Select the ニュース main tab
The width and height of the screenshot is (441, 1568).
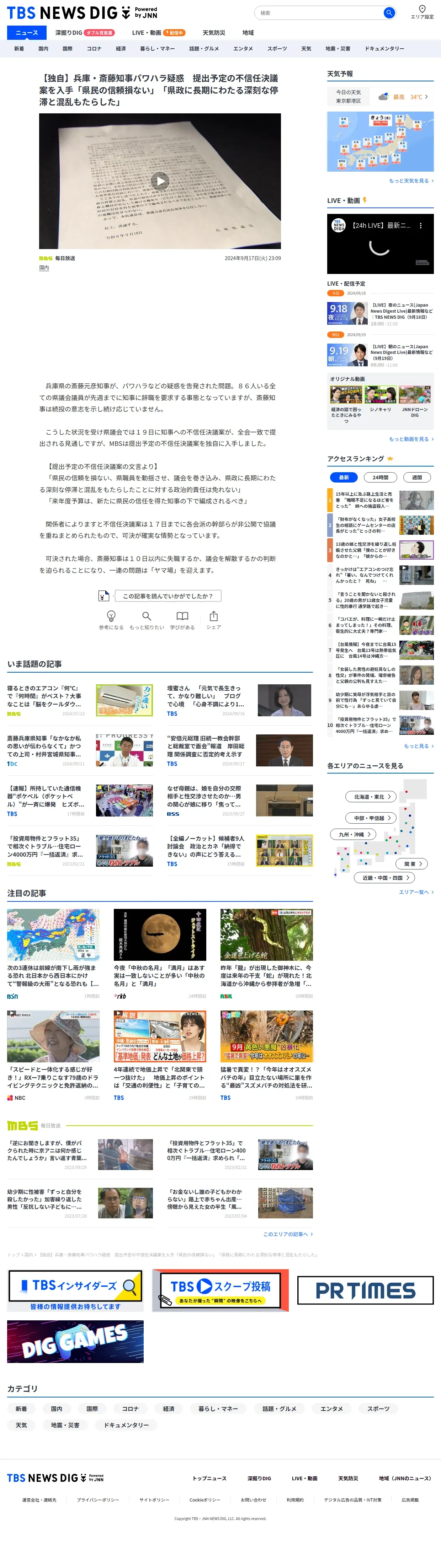(27, 33)
